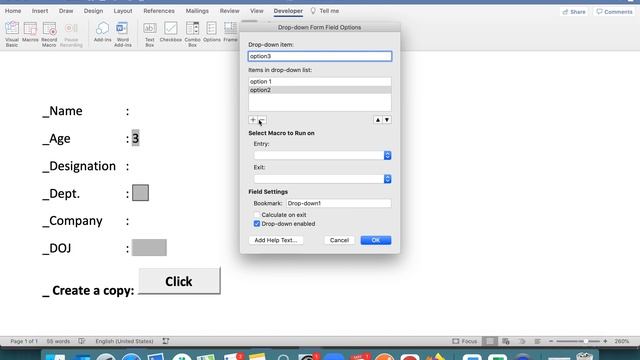
Task: Open the View tab
Action: 257,11
